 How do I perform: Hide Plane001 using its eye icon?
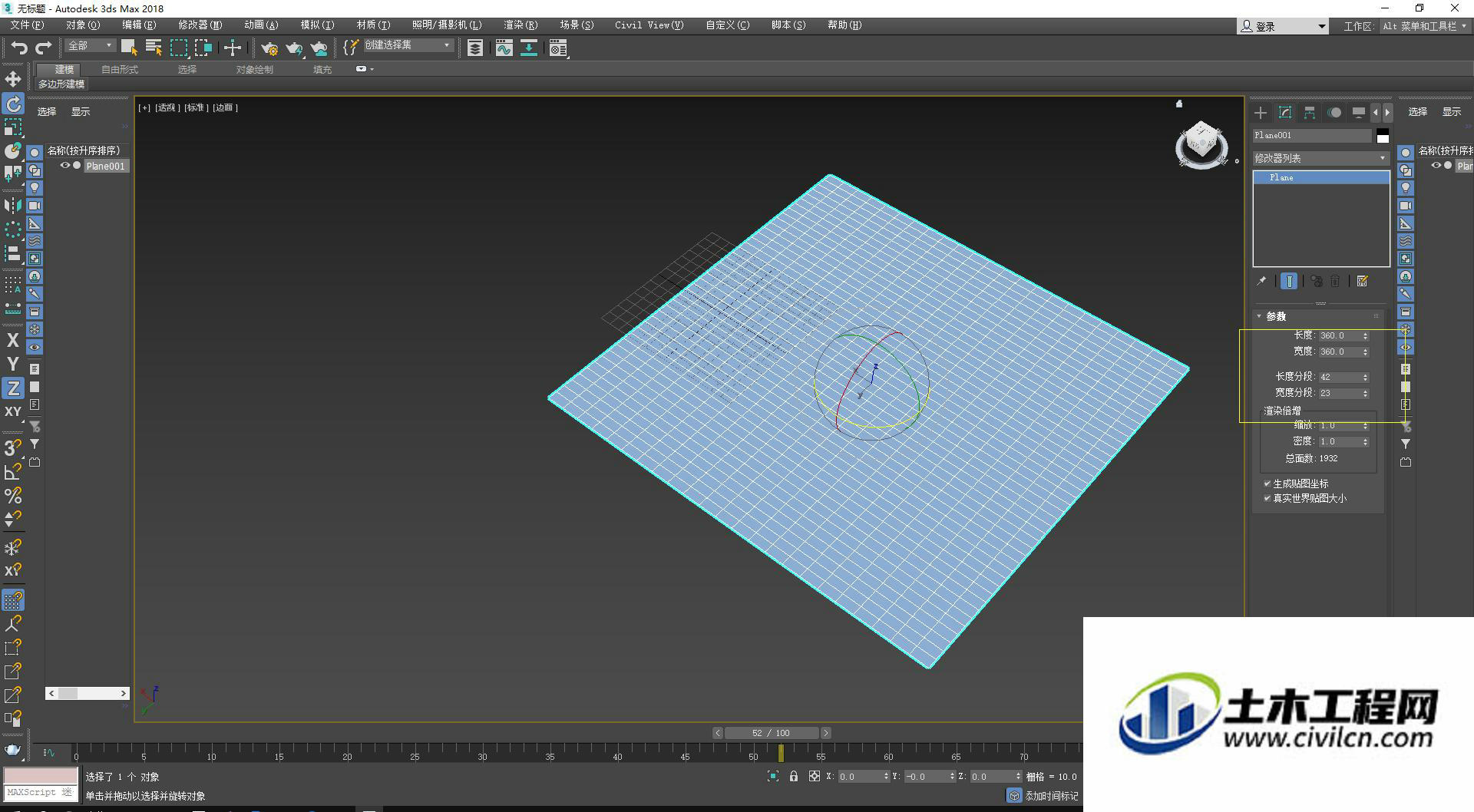click(65, 166)
